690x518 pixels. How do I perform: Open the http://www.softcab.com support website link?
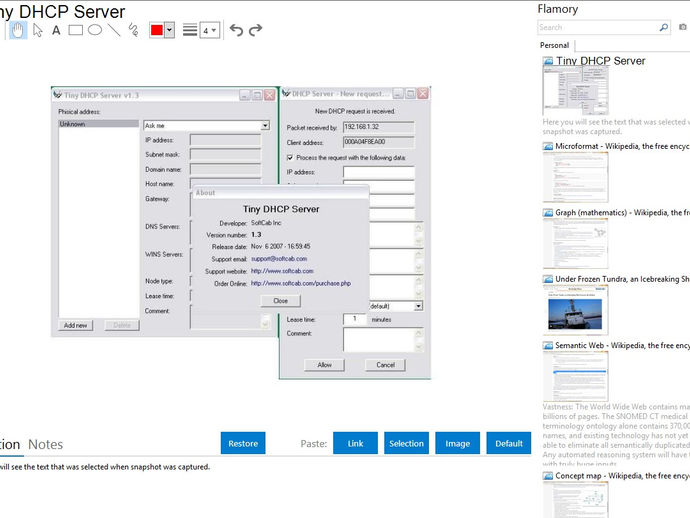282,271
